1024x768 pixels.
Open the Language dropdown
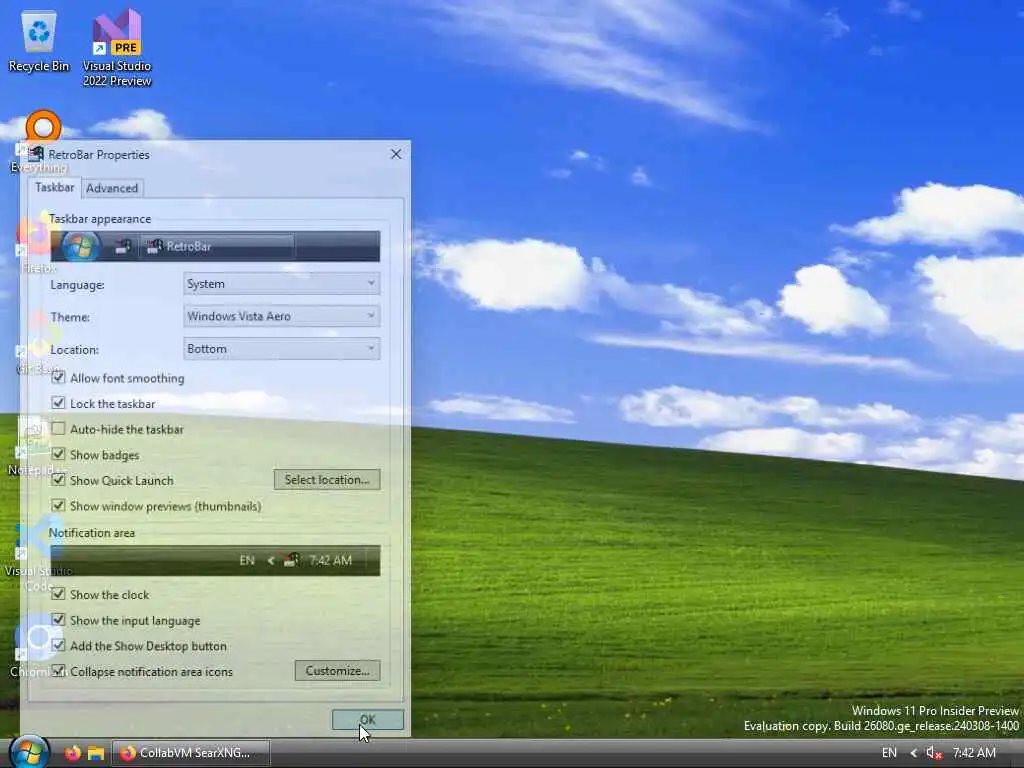[281, 283]
